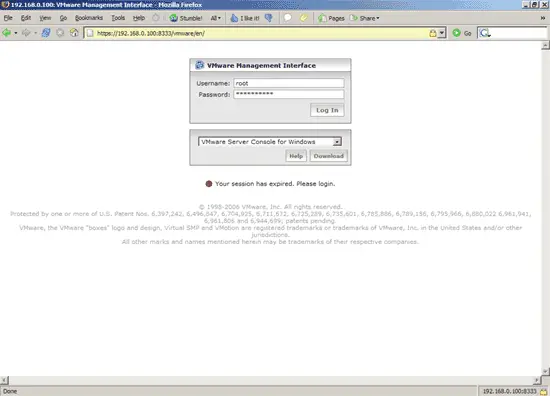Click the copyright 1998-2006 VMware text

[x=270, y=207]
